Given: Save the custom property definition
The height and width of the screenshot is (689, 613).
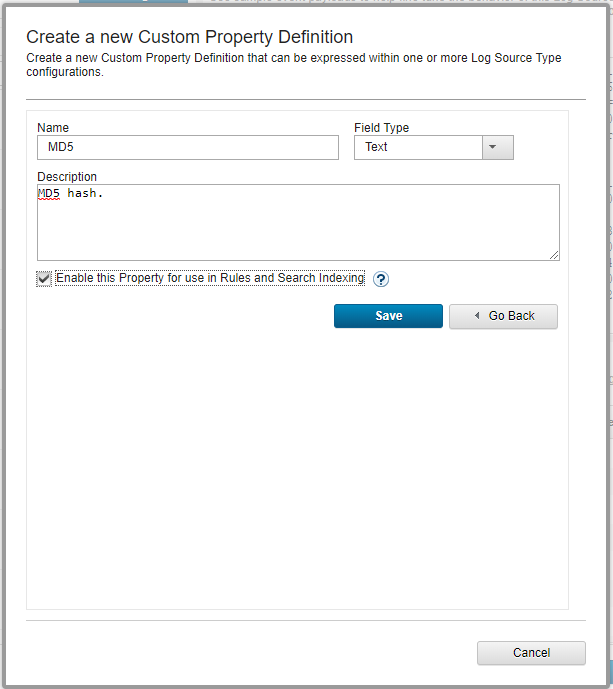Looking at the screenshot, I should (x=388, y=316).
